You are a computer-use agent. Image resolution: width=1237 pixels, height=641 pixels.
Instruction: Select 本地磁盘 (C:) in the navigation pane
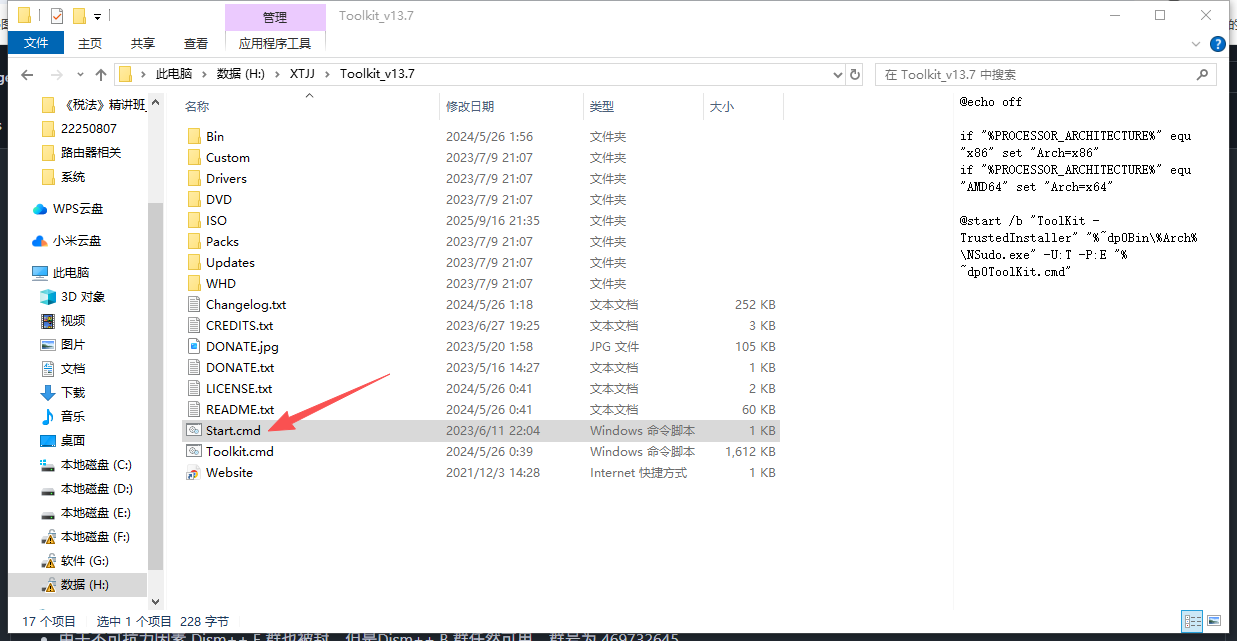pos(96,465)
